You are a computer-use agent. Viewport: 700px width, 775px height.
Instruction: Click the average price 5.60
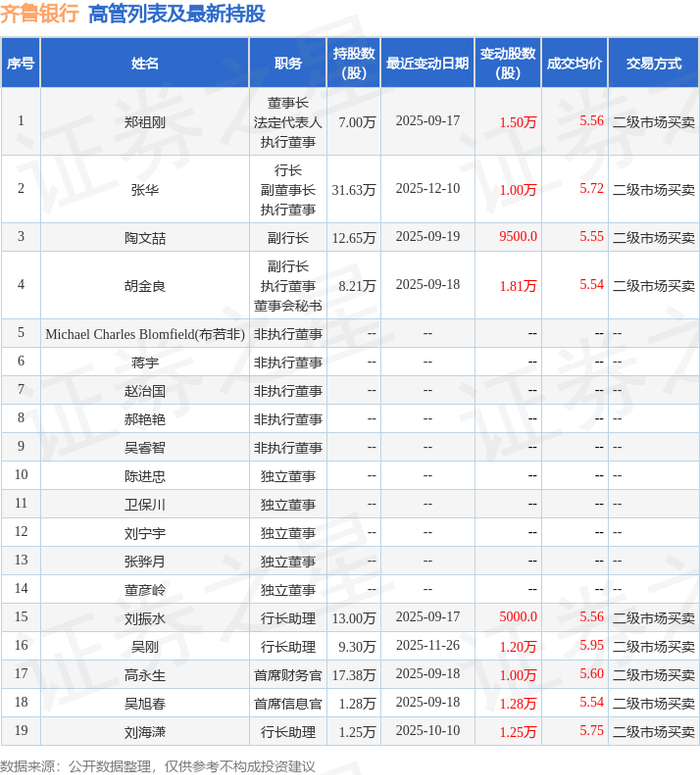[x=591, y=674]
